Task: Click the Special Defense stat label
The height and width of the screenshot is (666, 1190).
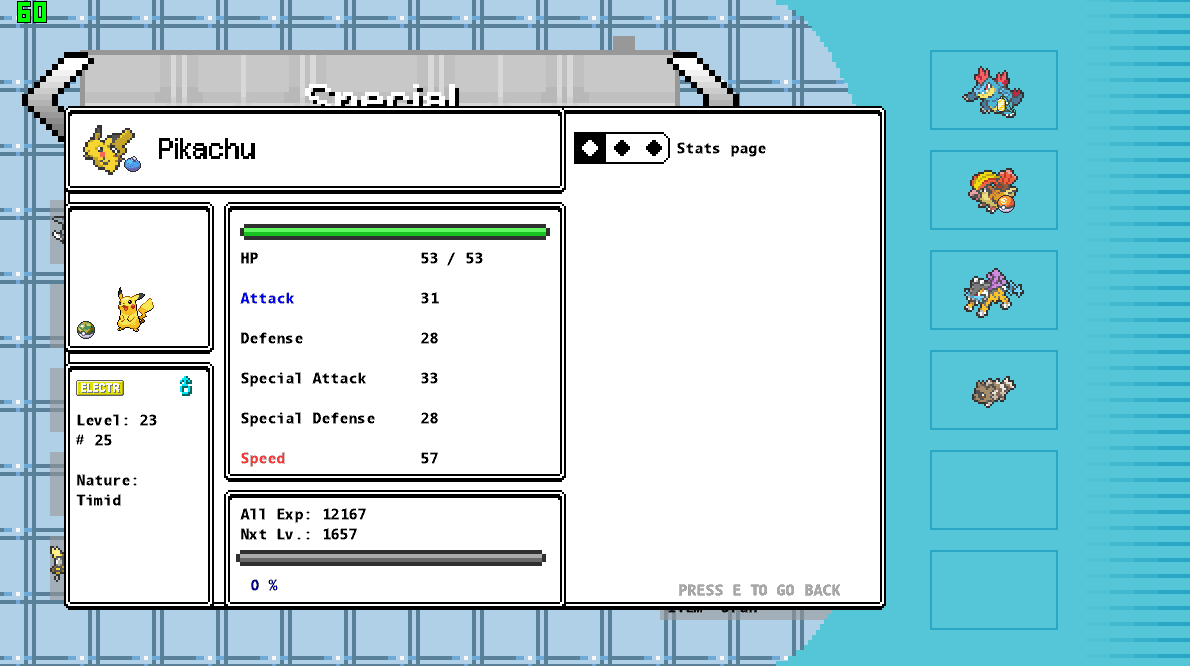Action: click(x=307, y=419)
